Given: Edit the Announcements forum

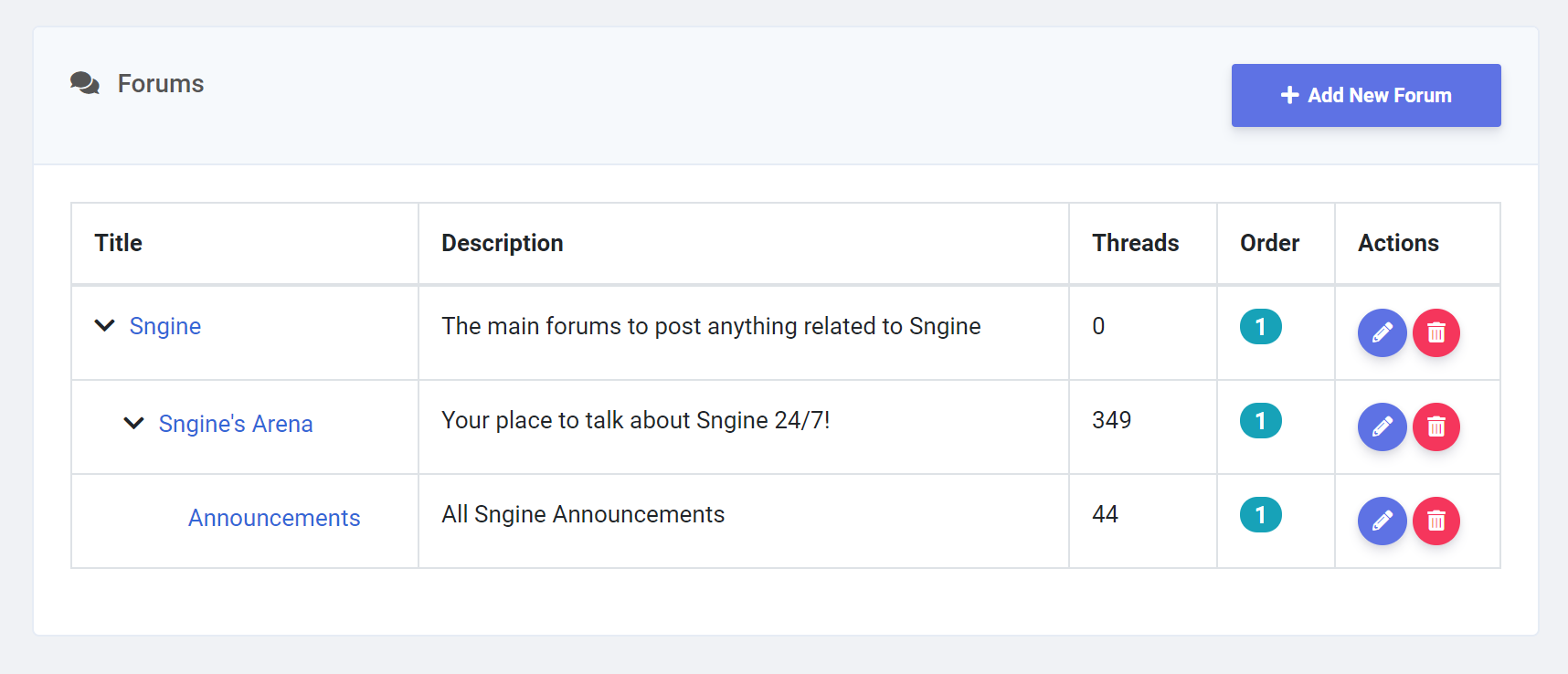Looking at the screenshot, I should [1382, 521].
